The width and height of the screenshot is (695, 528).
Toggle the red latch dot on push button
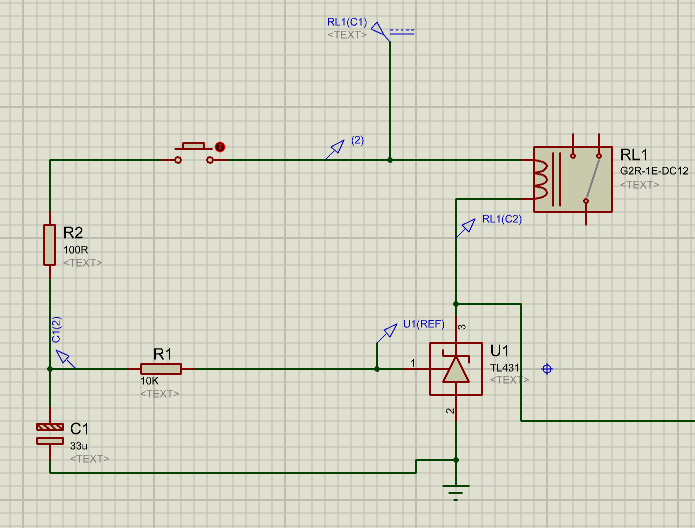coord(220,147)
